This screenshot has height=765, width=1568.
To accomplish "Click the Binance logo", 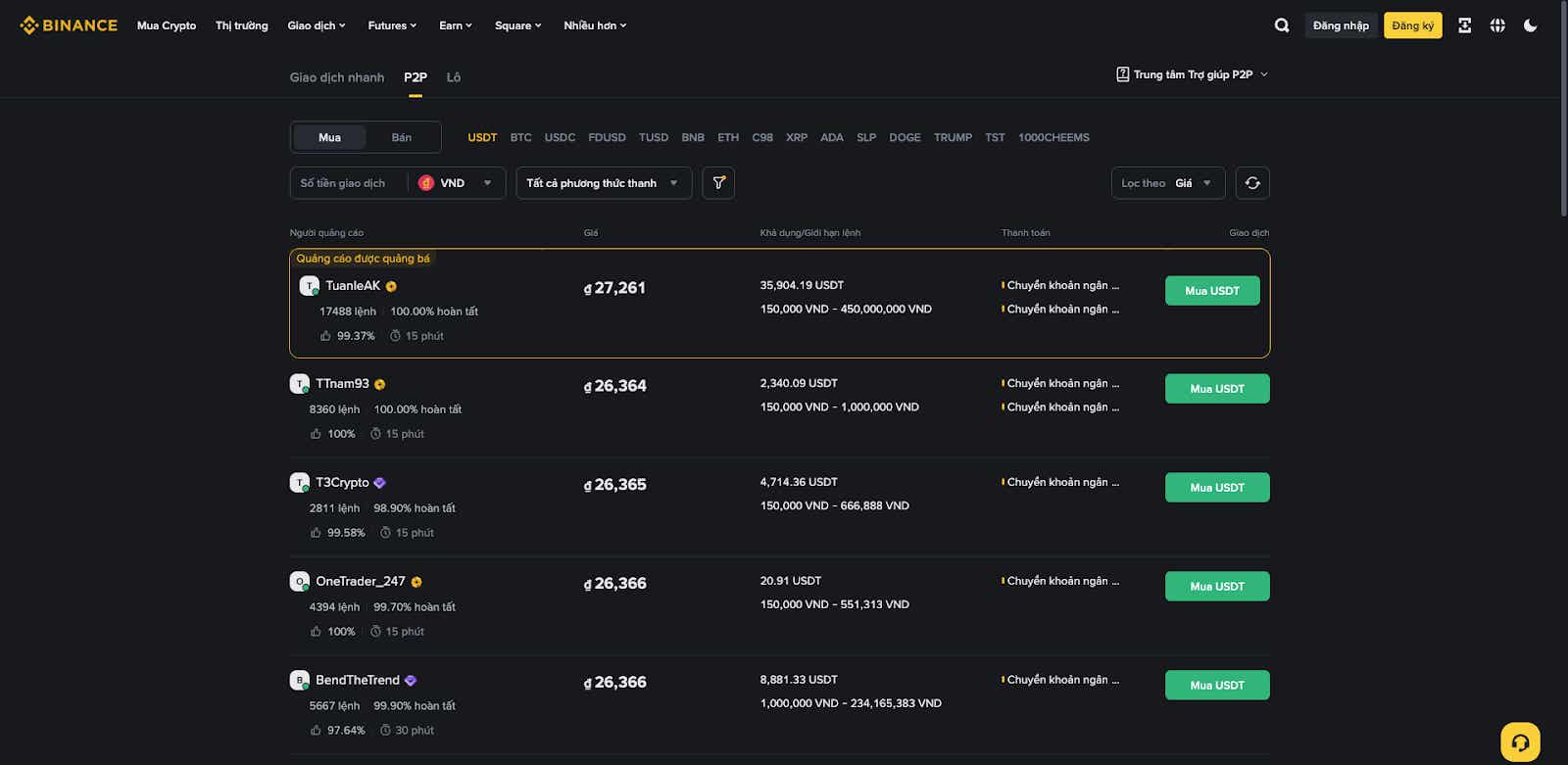I will [x=69, y=25].
